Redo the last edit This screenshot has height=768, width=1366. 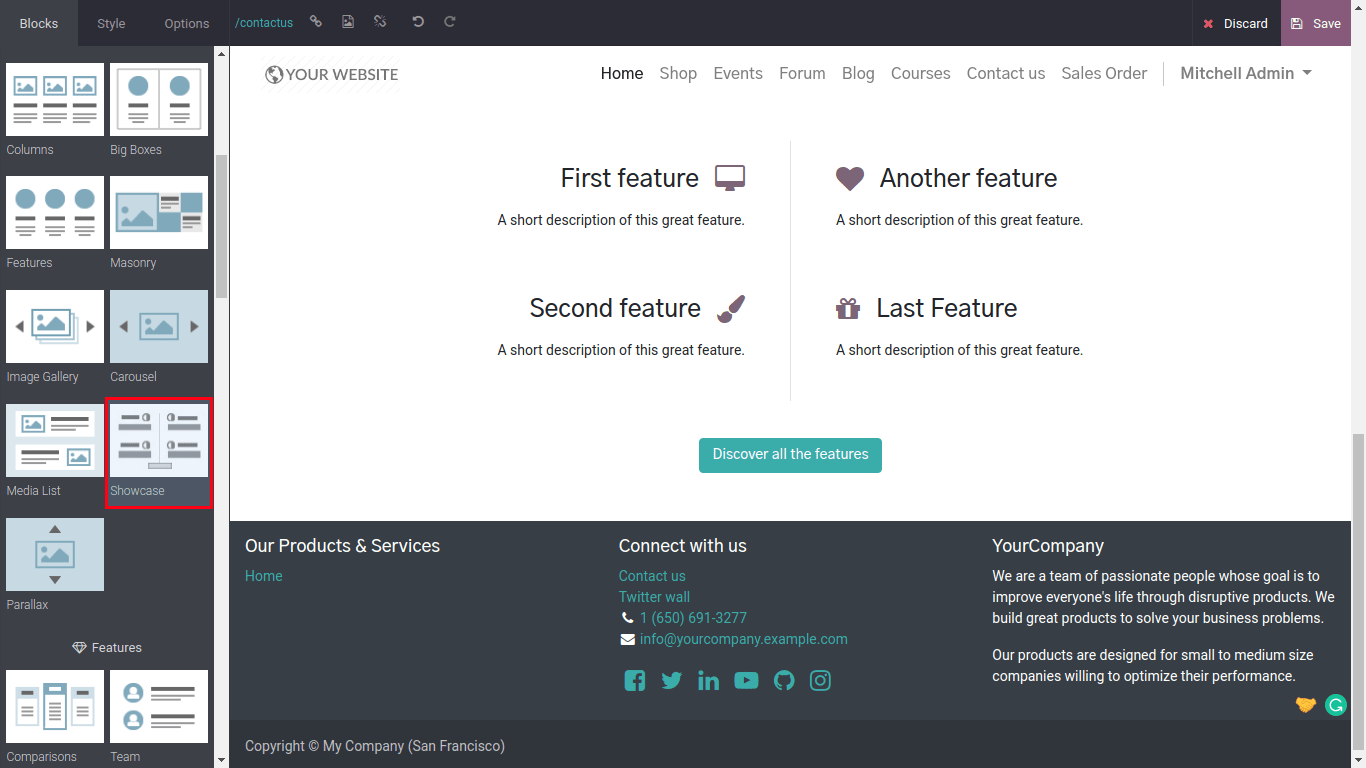(x=450, y=22)
